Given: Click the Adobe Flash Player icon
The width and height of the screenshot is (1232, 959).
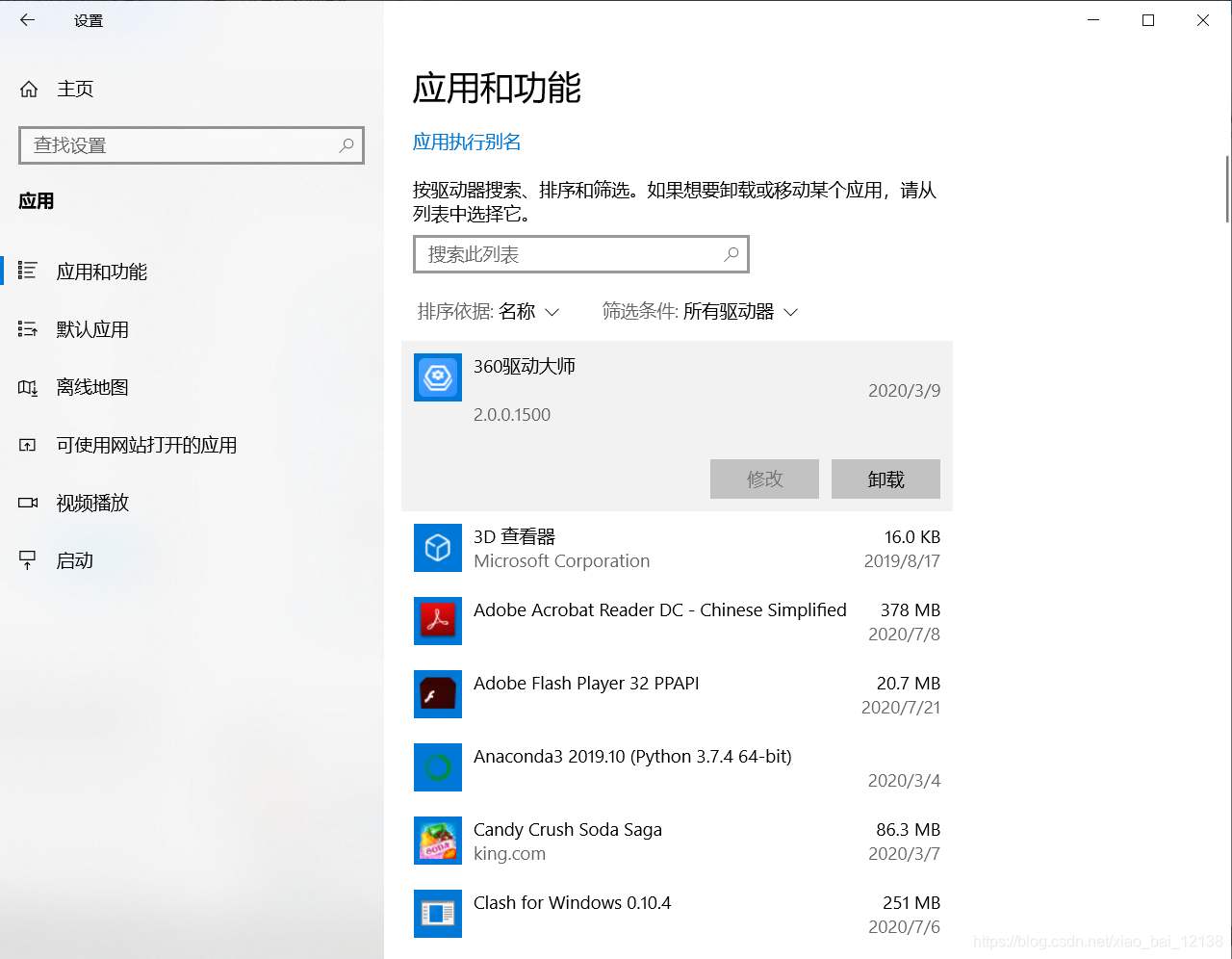Looking at the screenshot, I should [x=438, y=694].
